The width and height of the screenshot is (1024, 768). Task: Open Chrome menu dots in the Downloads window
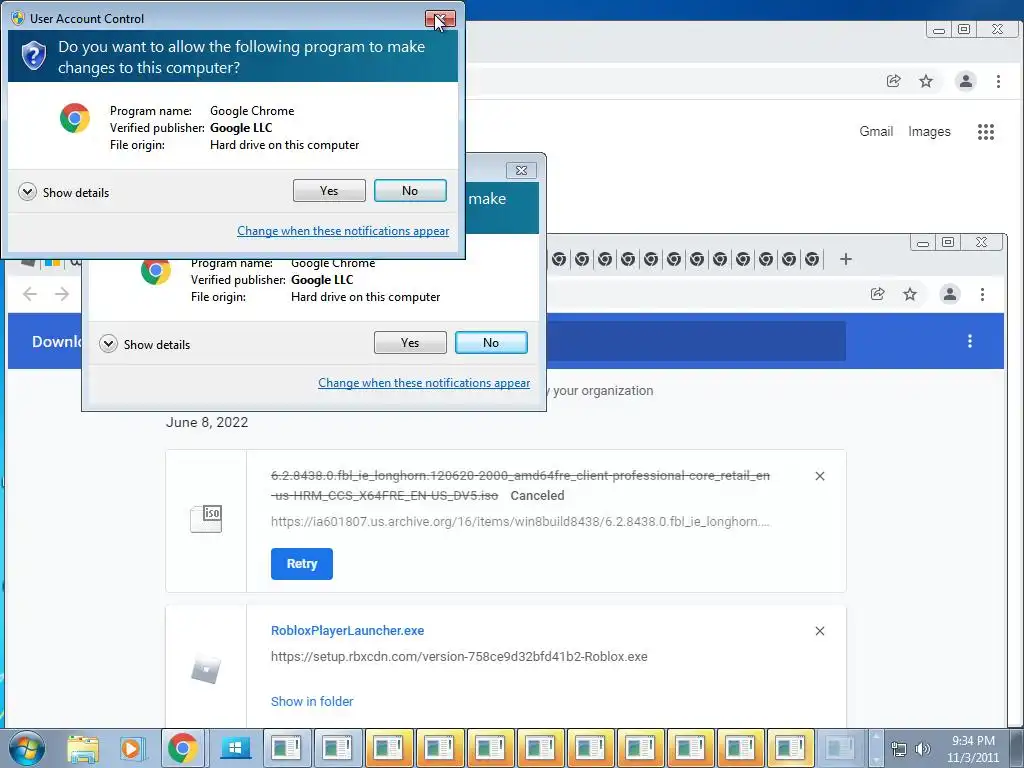[x=982, y=294]
